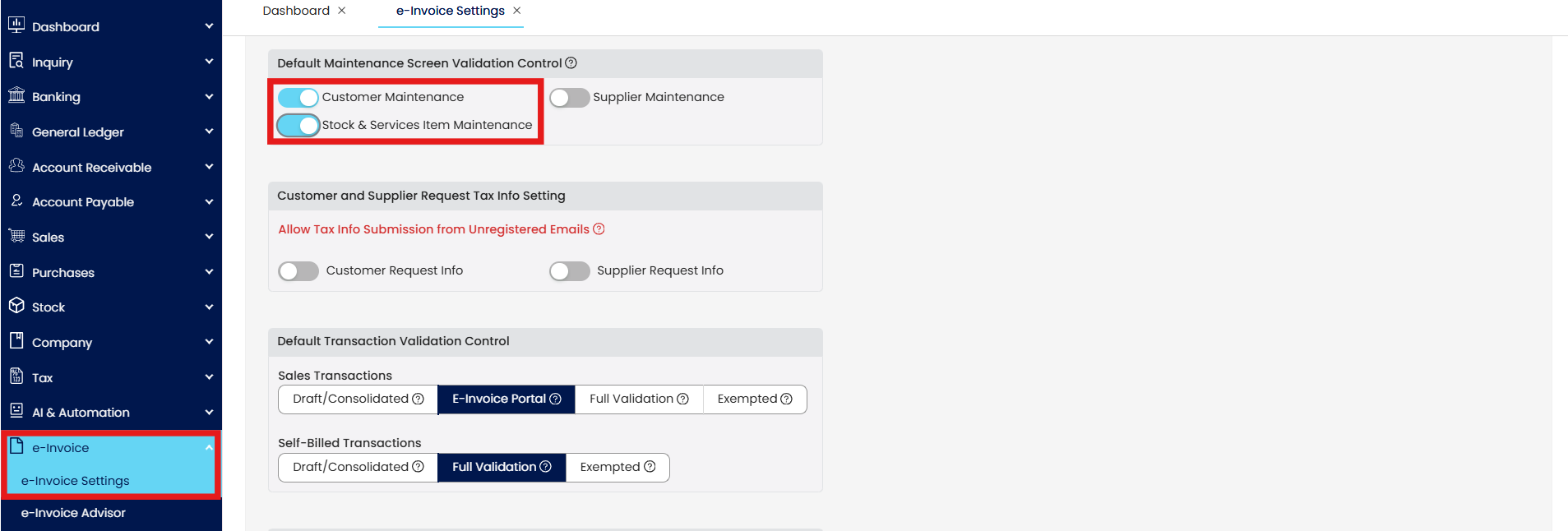Expand the Account Receivable menu chevron
1568x531 pixels.
209,167
